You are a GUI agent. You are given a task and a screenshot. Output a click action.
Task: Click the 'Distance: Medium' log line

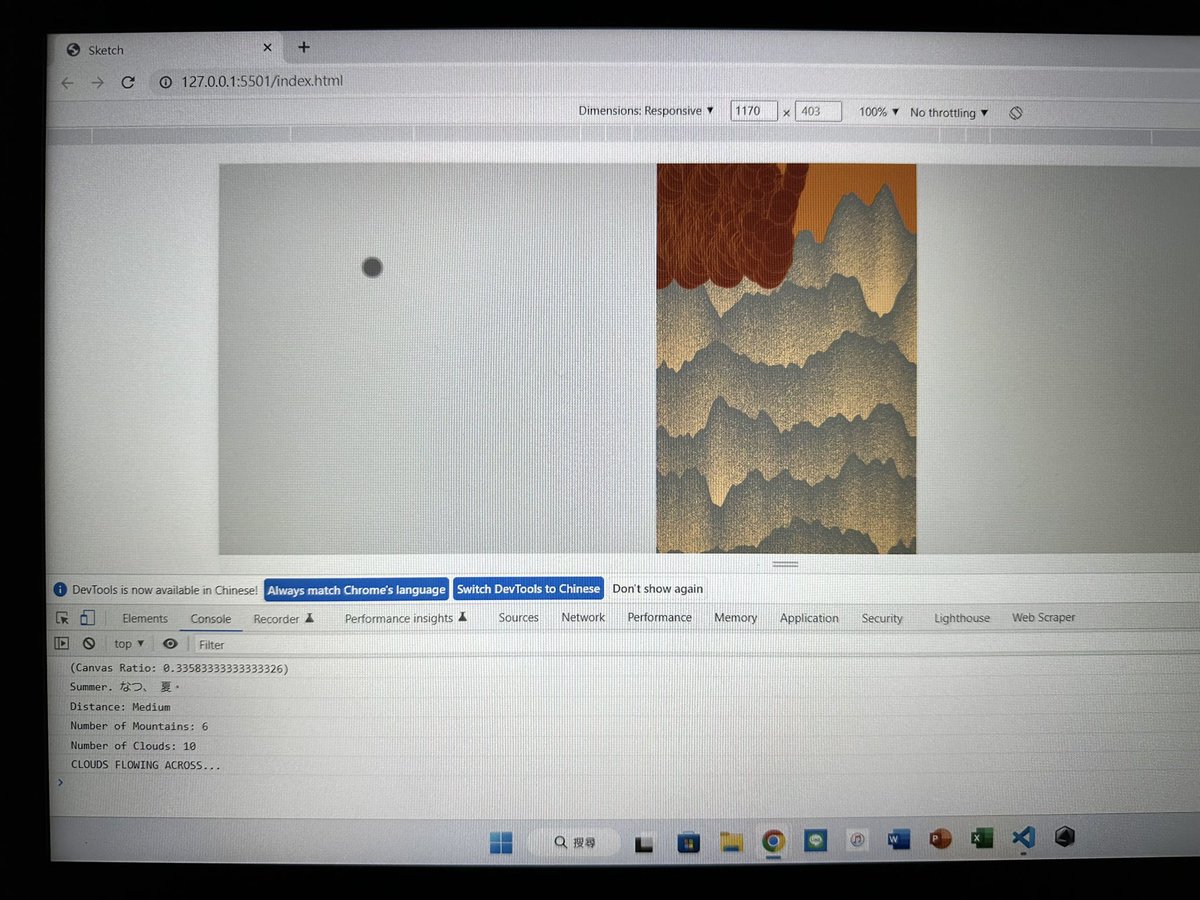120,707
